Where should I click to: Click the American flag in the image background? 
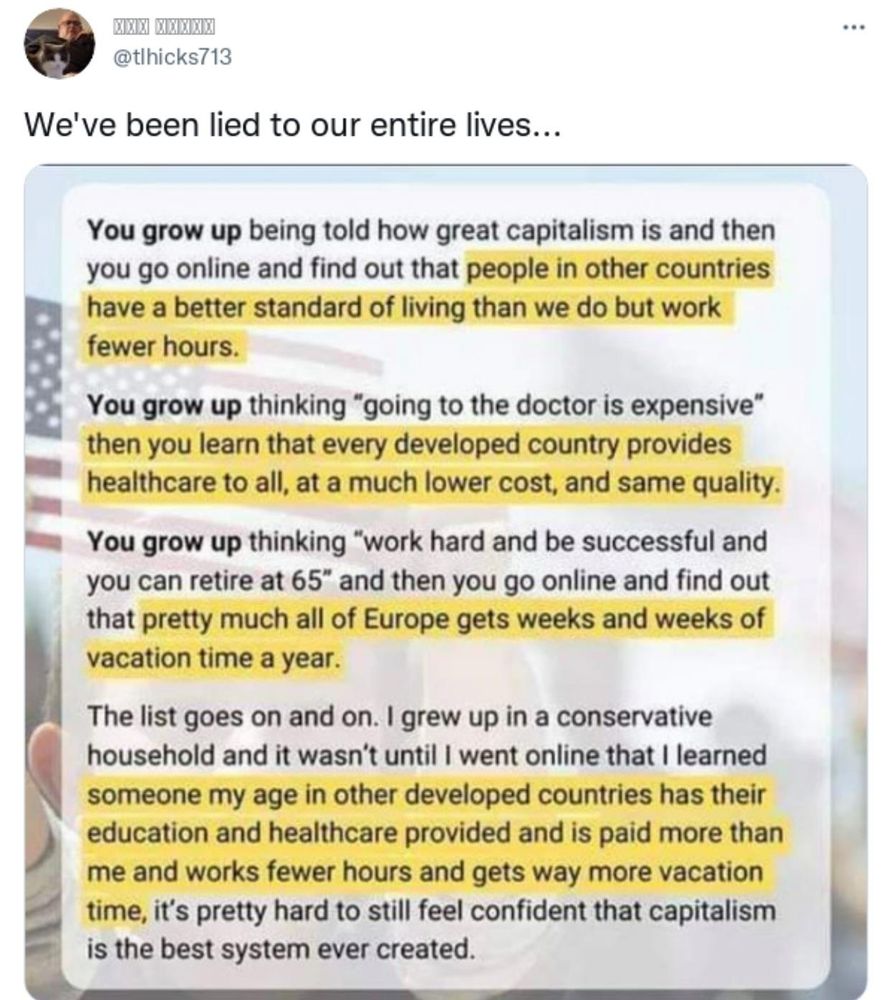click(x=45, y=370)
